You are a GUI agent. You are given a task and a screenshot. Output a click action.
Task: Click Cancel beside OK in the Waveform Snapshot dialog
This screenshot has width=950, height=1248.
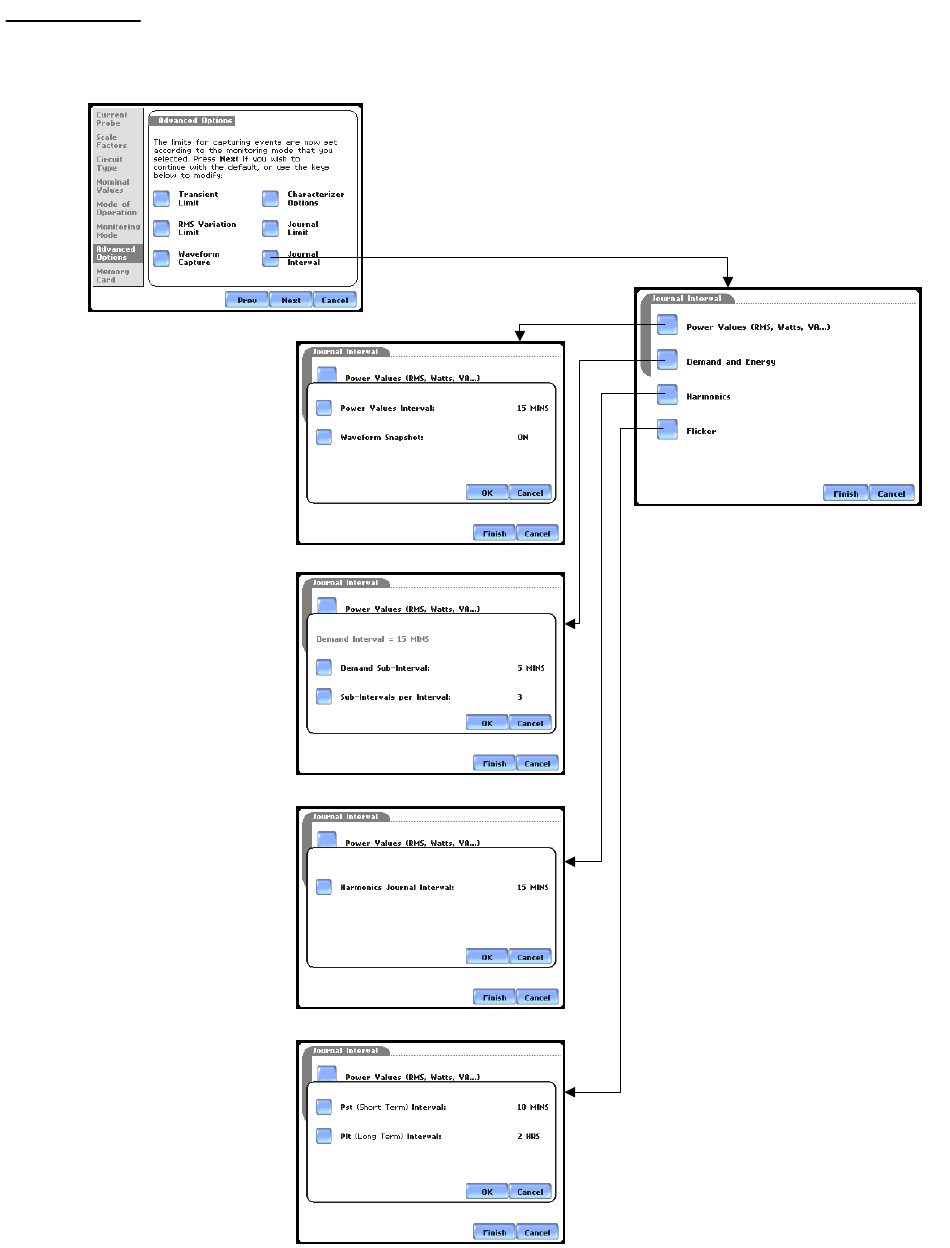(530, 492)
